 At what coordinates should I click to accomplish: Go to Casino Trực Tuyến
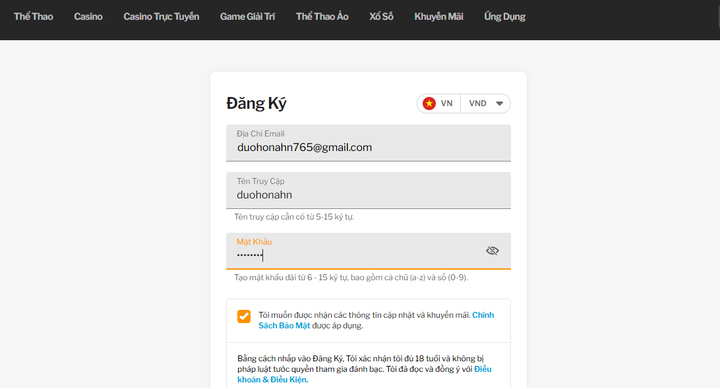pos(161,17)
